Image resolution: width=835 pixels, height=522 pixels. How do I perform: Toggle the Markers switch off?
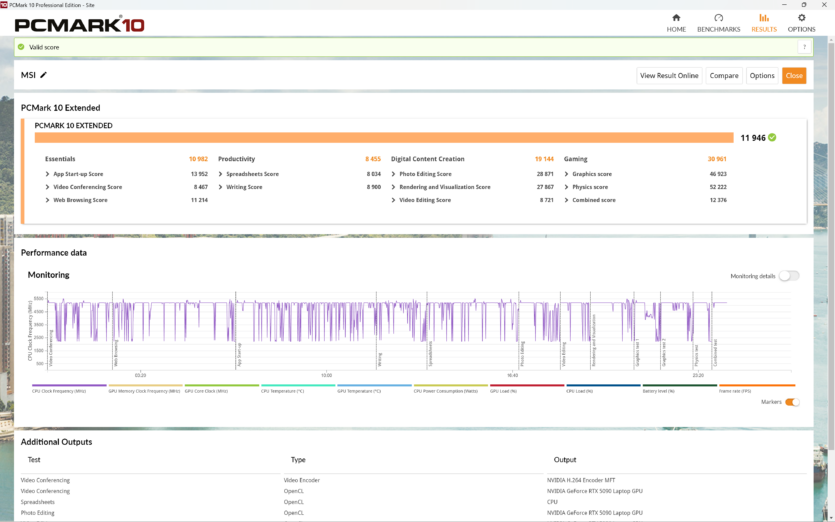(x=792, y=402)
